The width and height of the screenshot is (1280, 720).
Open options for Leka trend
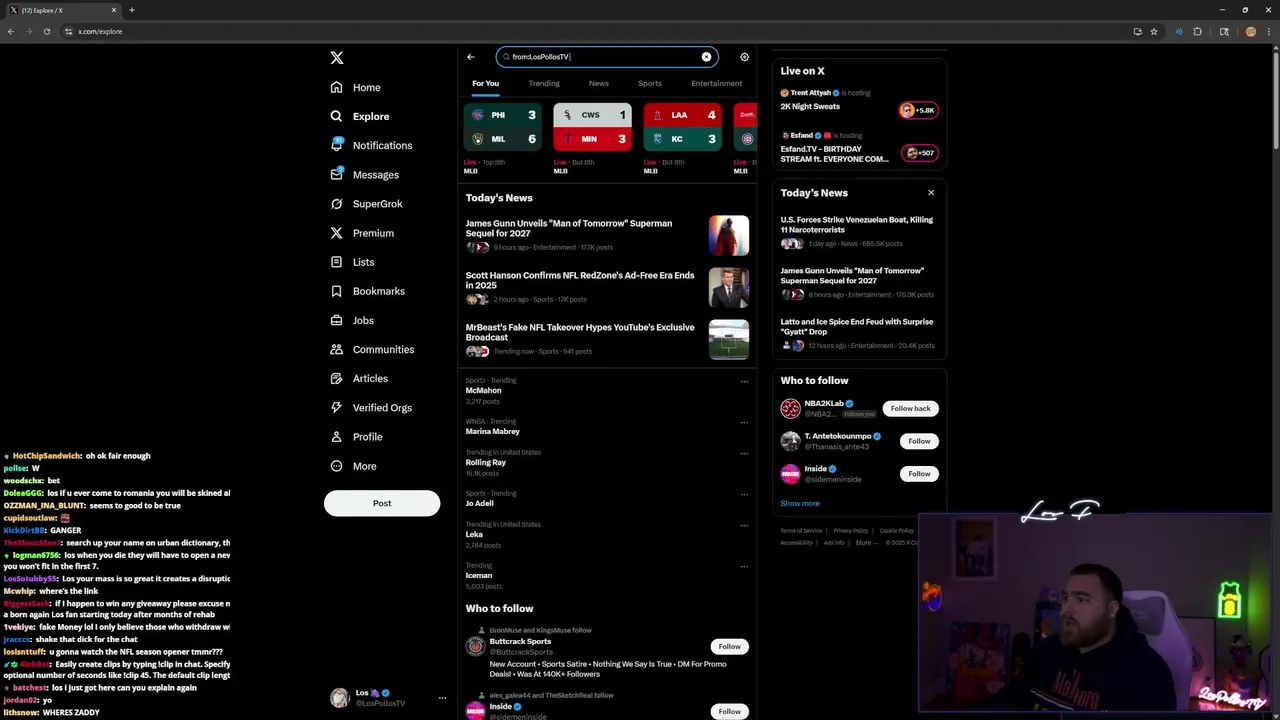[744, 525]
